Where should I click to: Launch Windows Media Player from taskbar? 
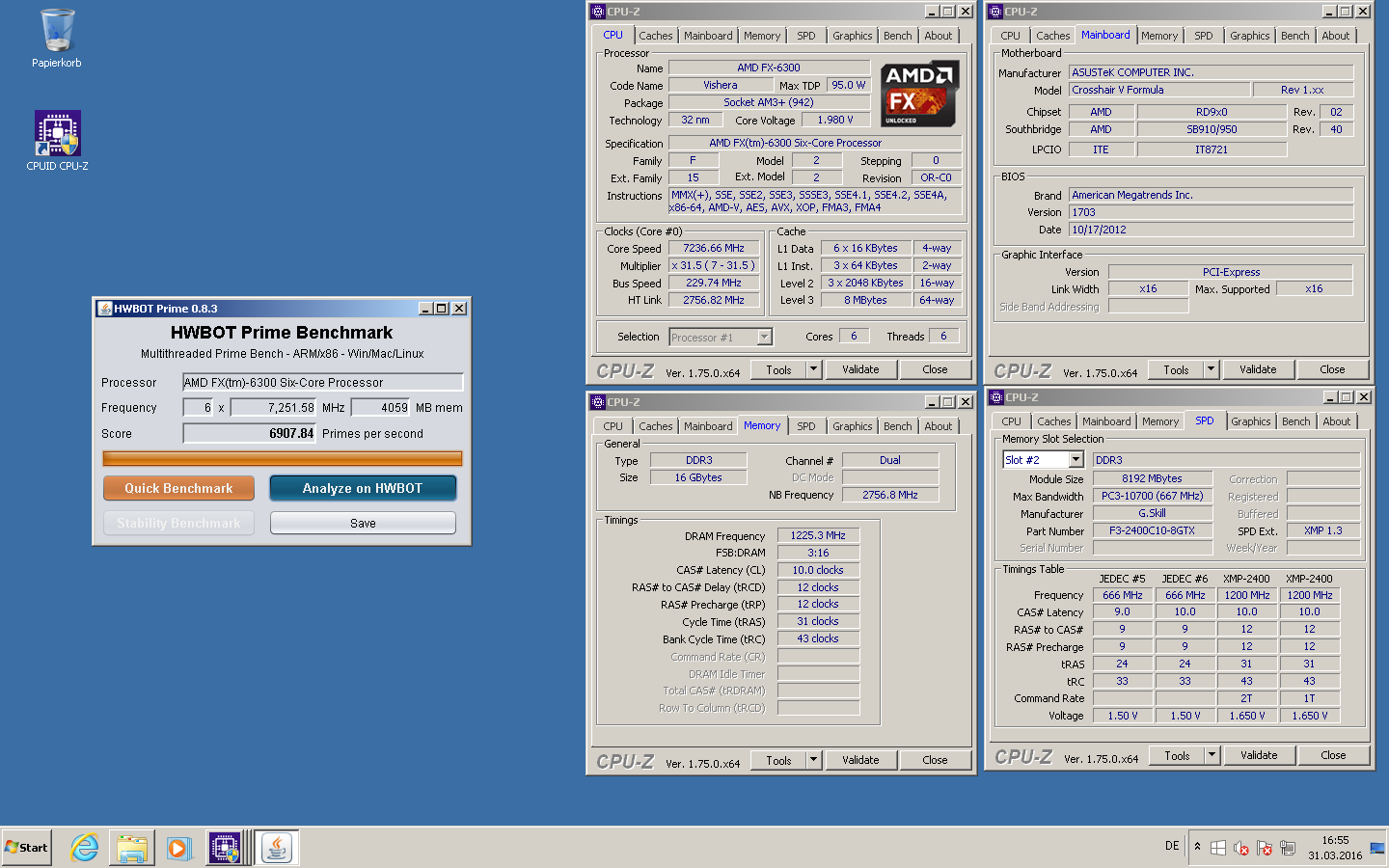[178, 848]
